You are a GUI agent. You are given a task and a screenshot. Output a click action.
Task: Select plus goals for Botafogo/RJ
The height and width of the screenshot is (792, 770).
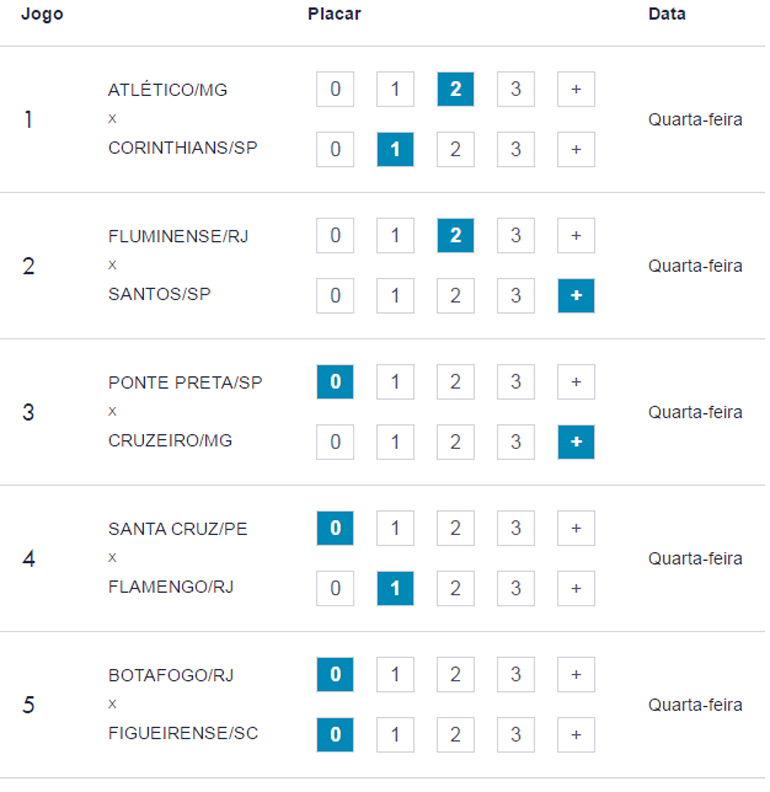pos(576,675)
